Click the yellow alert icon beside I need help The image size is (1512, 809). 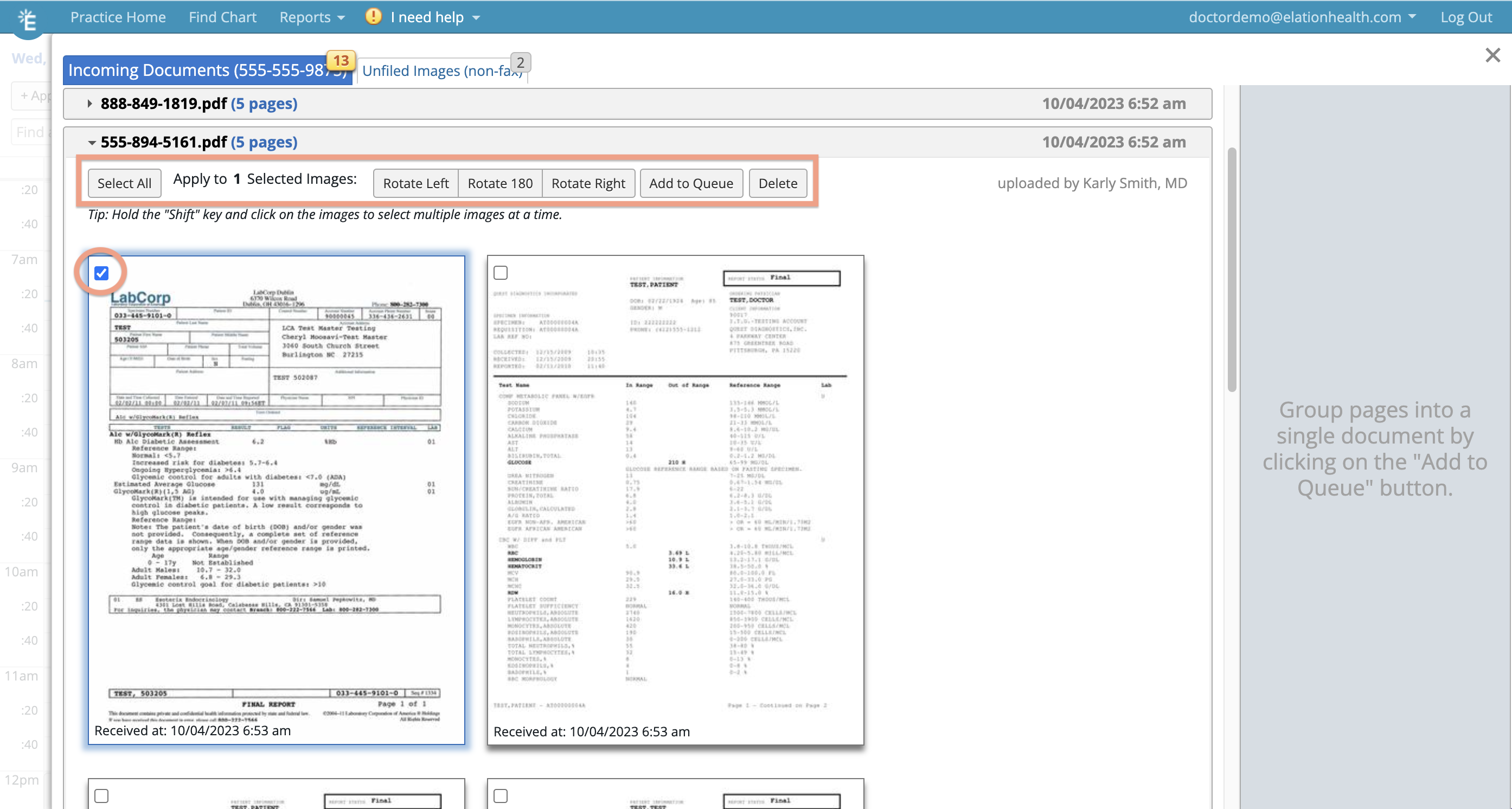tap(373, 16)
